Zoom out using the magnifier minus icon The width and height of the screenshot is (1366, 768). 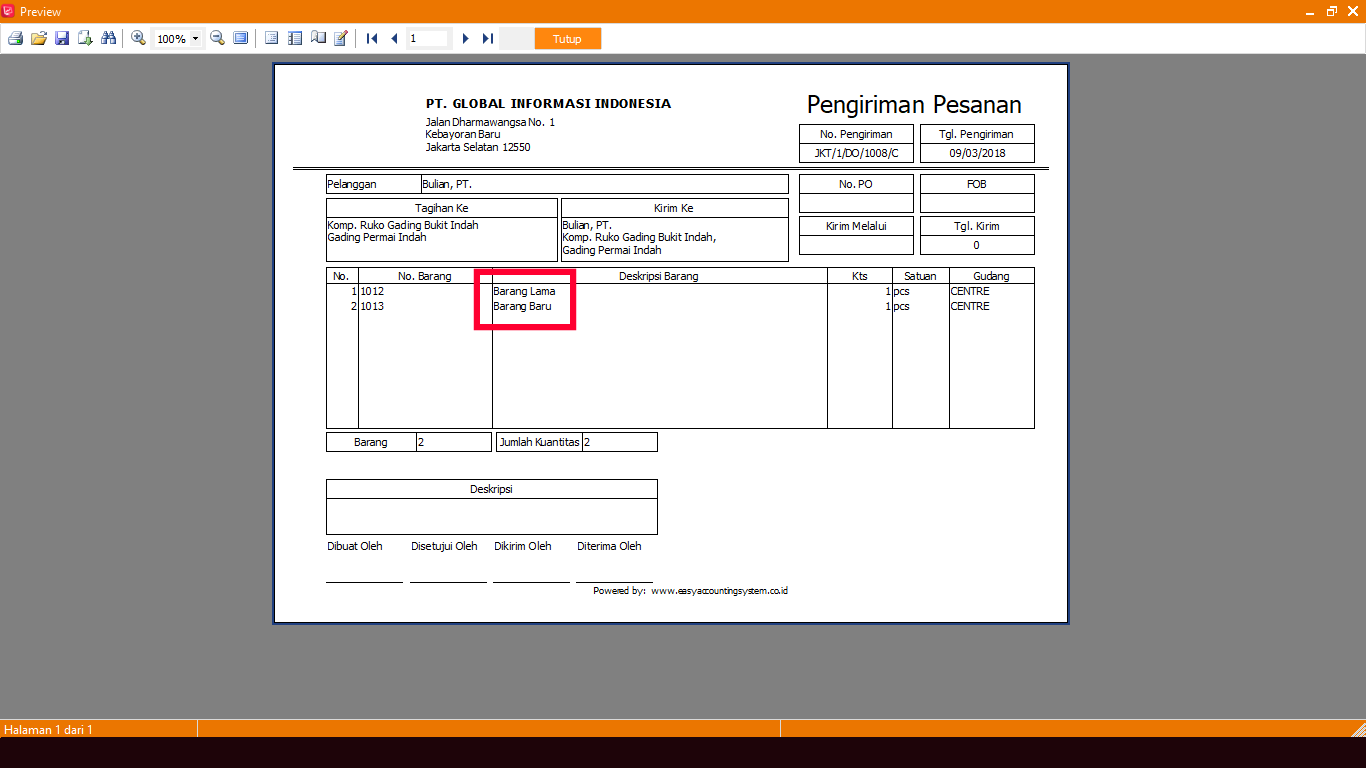(217, 39)
